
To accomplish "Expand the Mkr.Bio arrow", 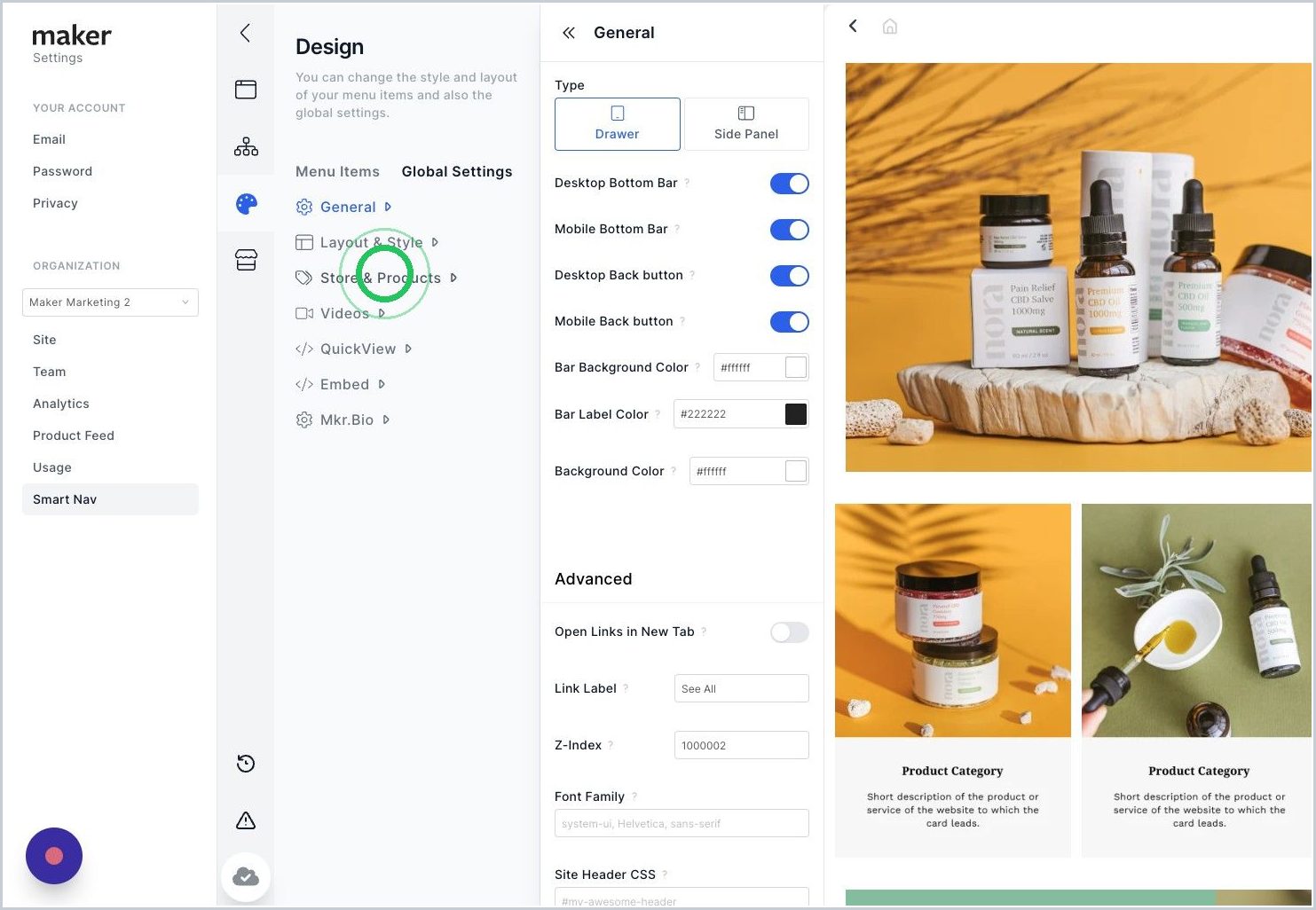I will [386, 420].
